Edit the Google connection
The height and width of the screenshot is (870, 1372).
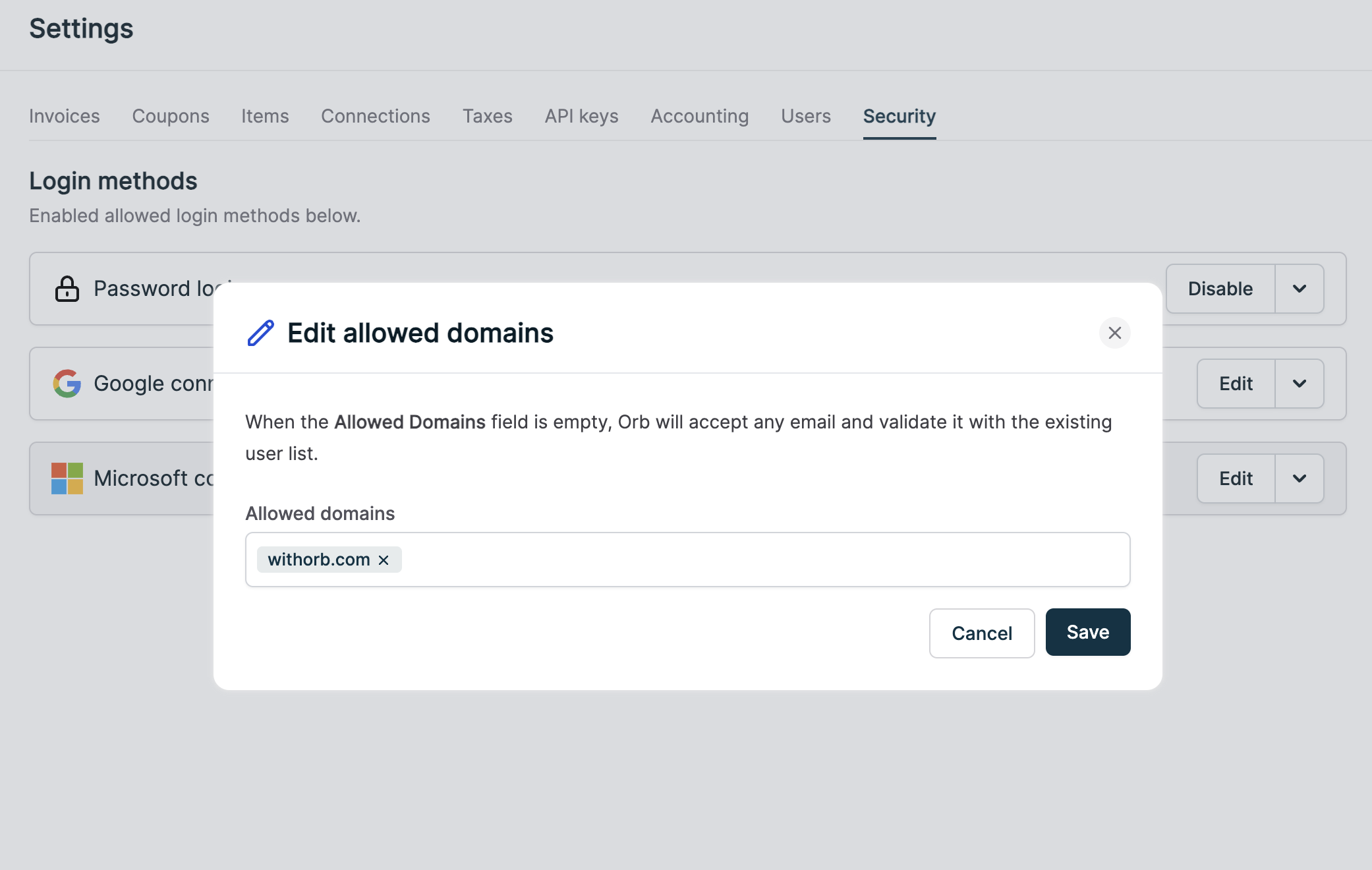tap(1236, 384)
